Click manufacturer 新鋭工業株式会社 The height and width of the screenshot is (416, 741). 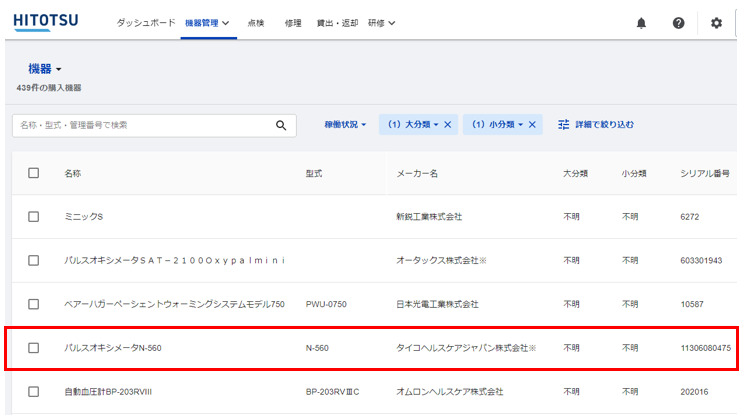pos(429,217)
